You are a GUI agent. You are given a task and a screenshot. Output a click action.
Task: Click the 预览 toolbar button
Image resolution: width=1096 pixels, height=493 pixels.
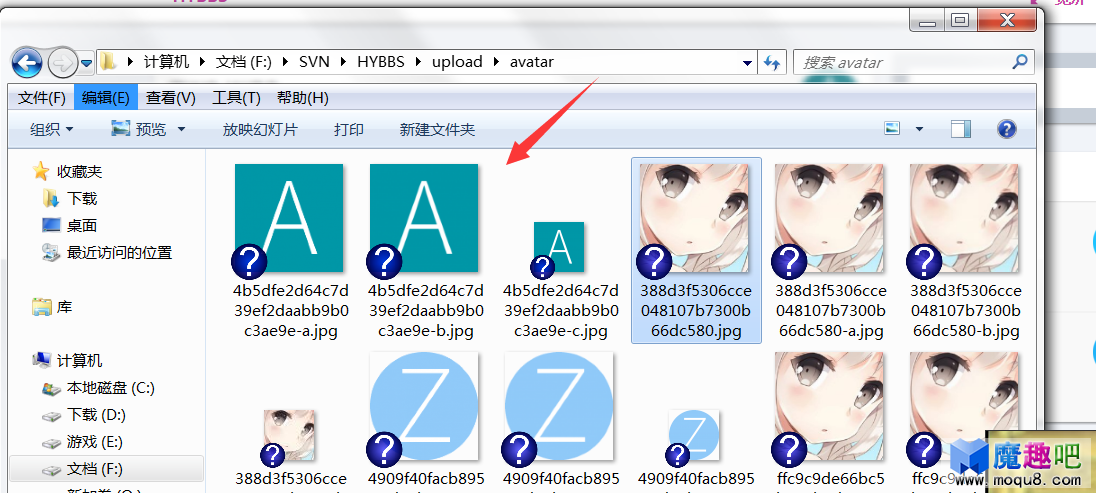tap(140, 129)
